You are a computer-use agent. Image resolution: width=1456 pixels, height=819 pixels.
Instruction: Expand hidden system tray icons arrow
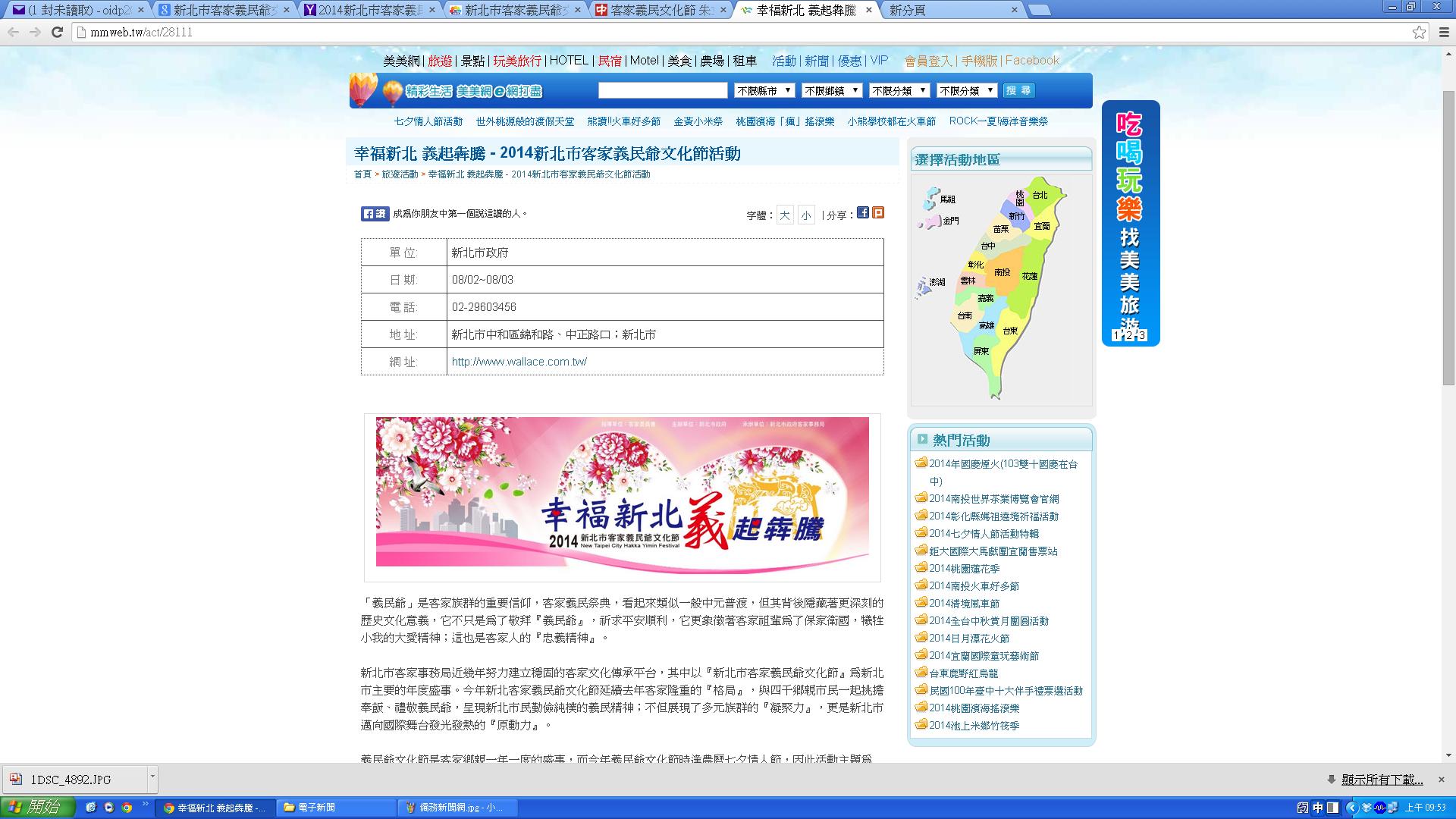coord(1351,808)
